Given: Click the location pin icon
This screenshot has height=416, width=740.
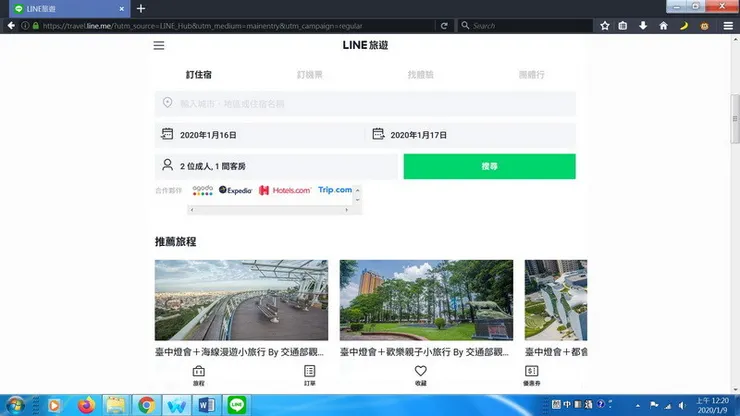Looking at the screenshot, I should click(x=168, y=103).
